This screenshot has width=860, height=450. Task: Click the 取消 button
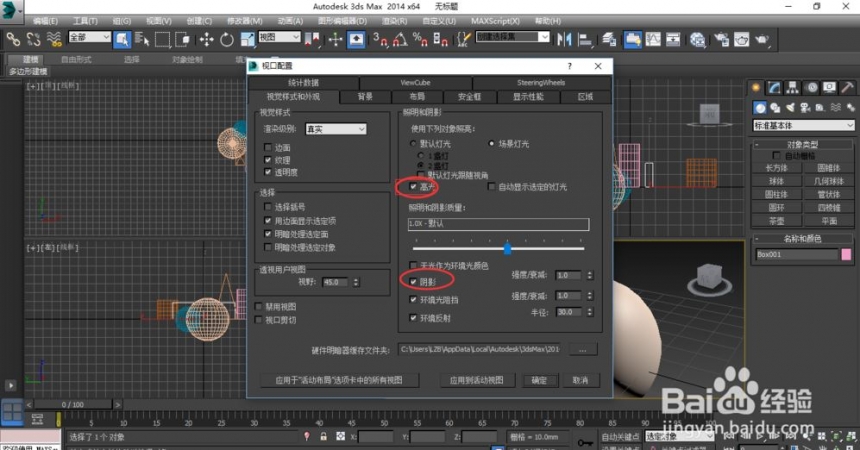[x=580, y=380]
